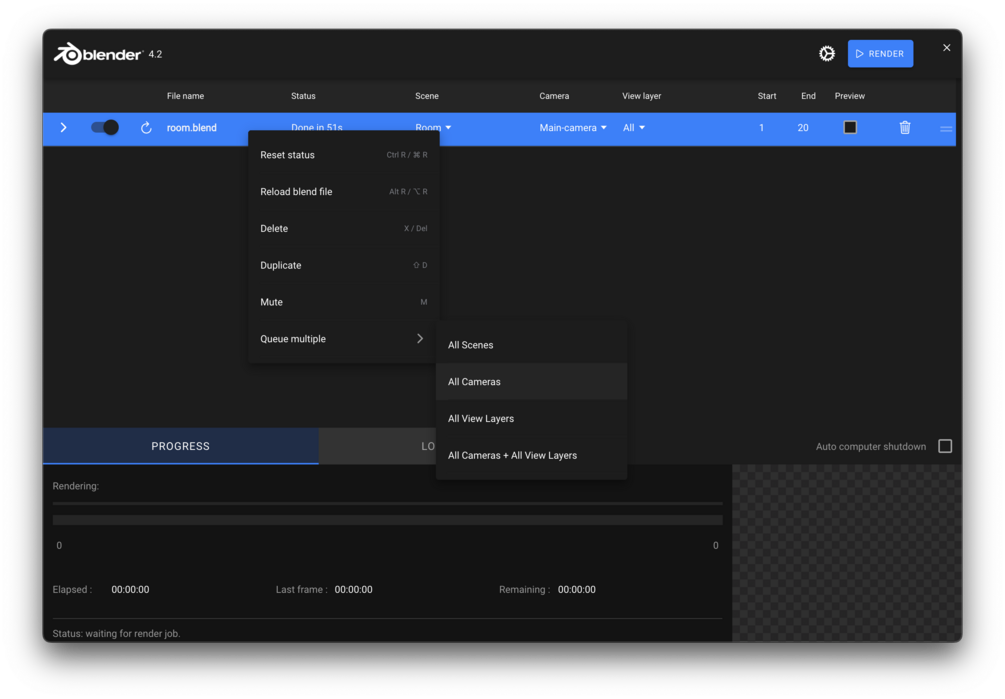Pick All Cameras in the submenu
1005x699 pixels.
pyautogui.click(x=531, y=381)
